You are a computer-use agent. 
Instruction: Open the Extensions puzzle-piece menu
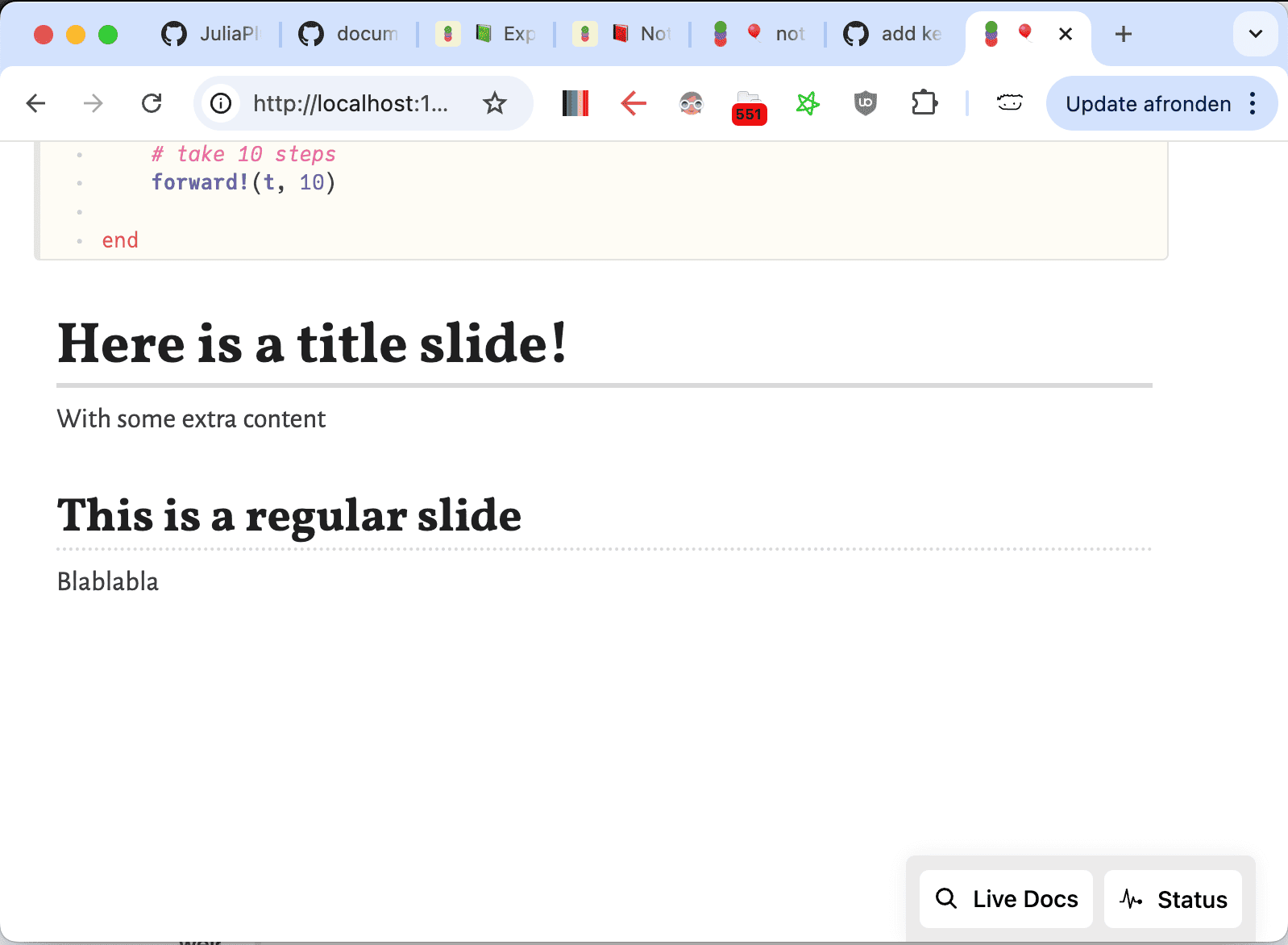(924, 103)
